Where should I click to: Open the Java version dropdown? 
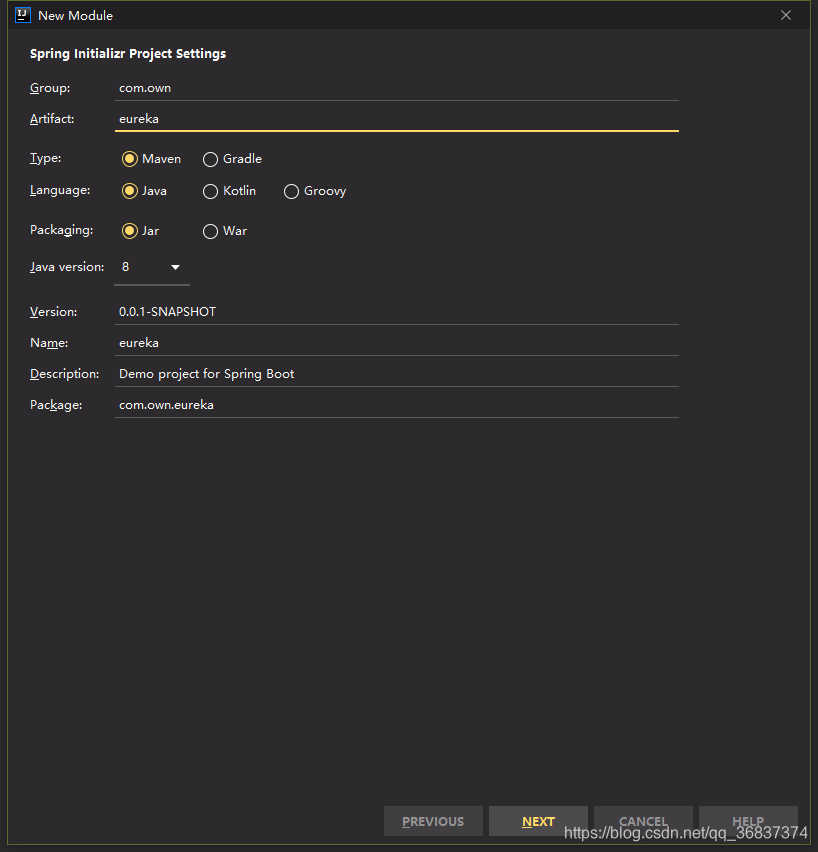point(152,267)
